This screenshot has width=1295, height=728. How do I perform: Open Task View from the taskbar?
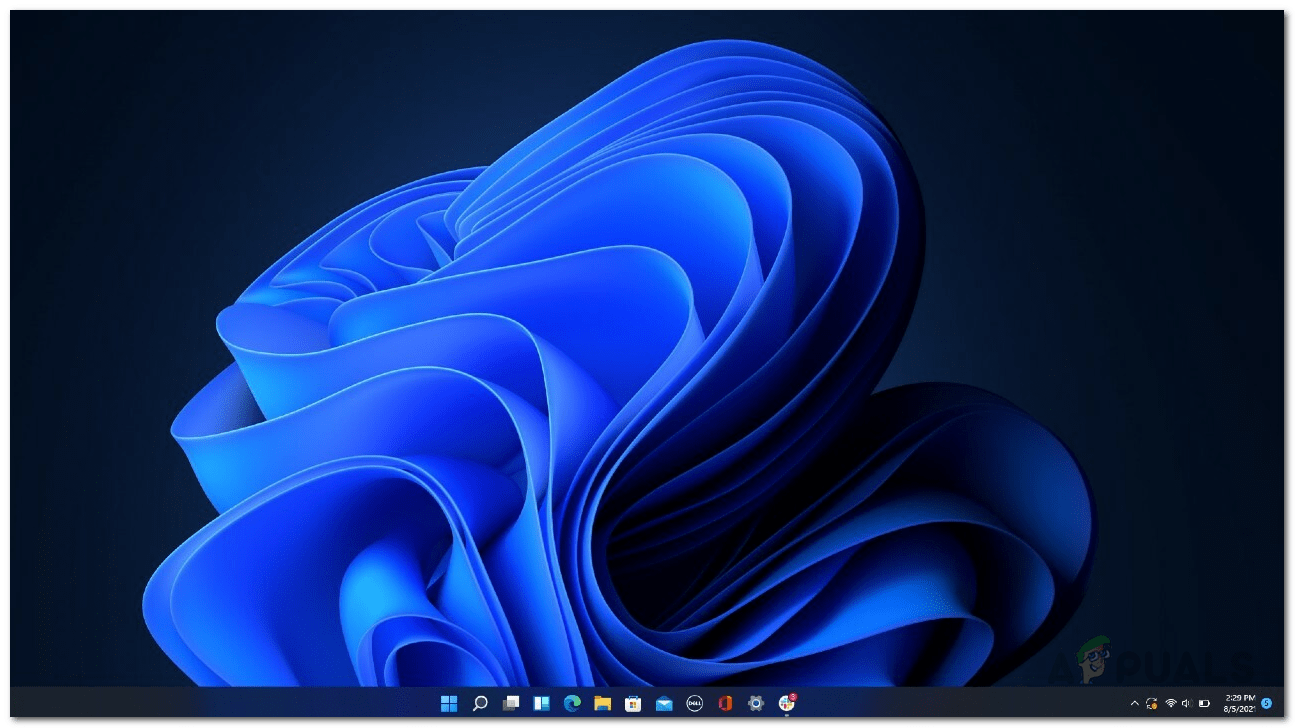(x=511, y=703)
